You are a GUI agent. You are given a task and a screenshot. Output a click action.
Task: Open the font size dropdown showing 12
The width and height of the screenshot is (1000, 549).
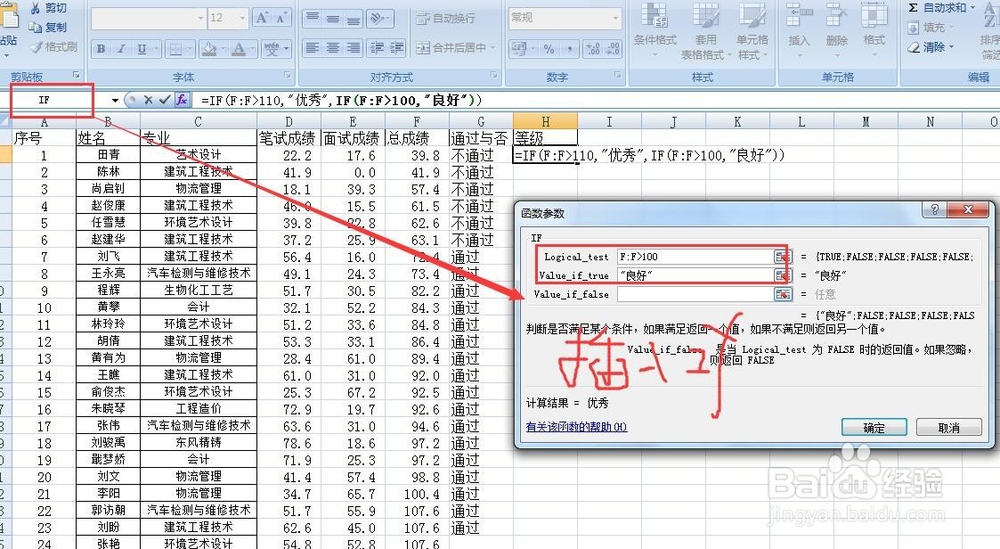coord(242,18)
